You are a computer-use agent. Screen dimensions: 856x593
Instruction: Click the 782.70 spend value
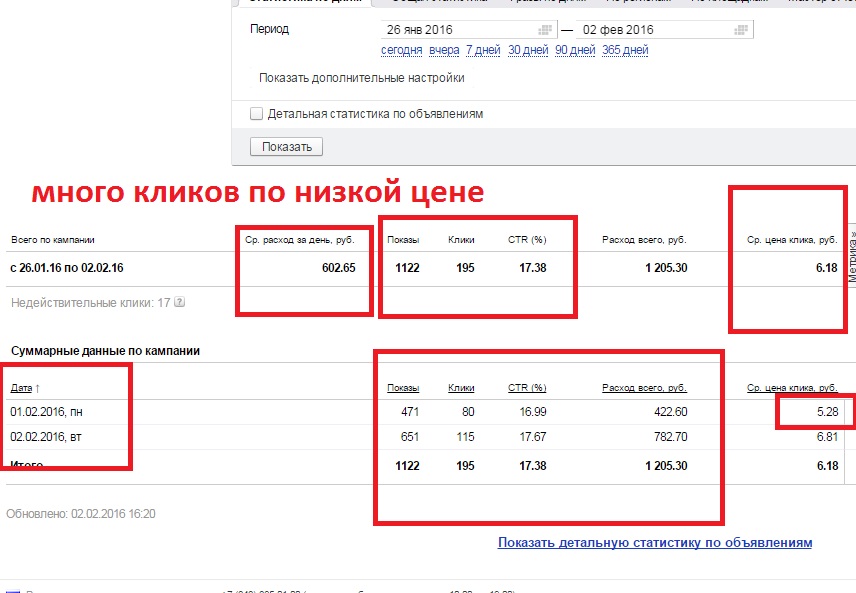pyautogui.click(x=670, y=437)
